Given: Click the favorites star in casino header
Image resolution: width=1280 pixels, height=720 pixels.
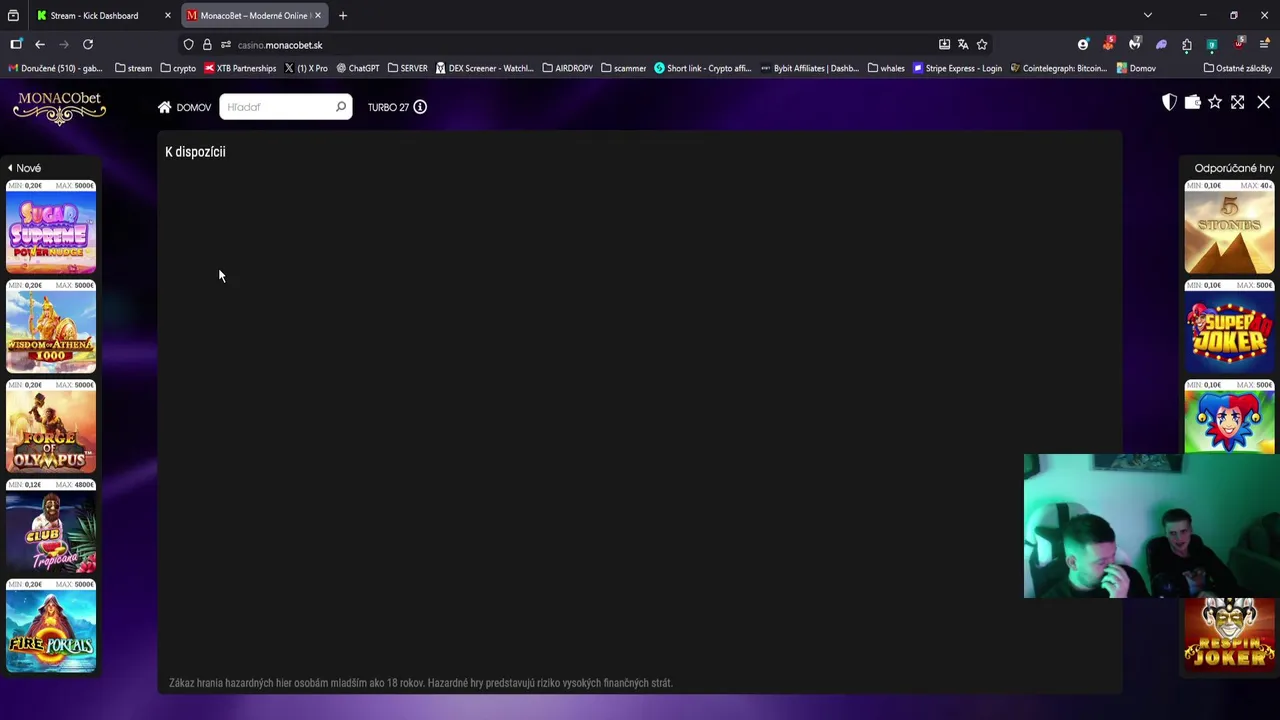Looking at the screenshot, I should 1215,102.
